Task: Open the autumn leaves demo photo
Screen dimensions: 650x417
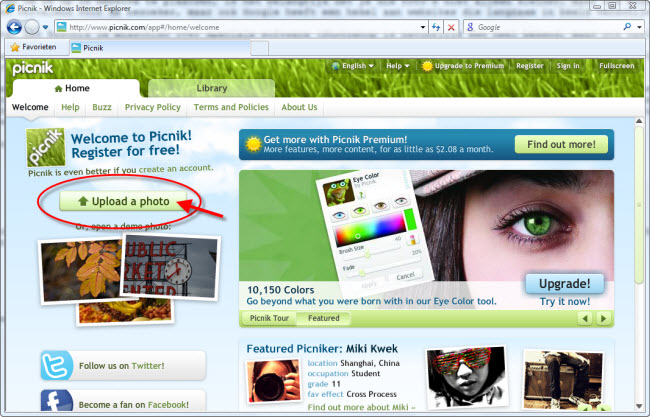Action: click(80, 270)
